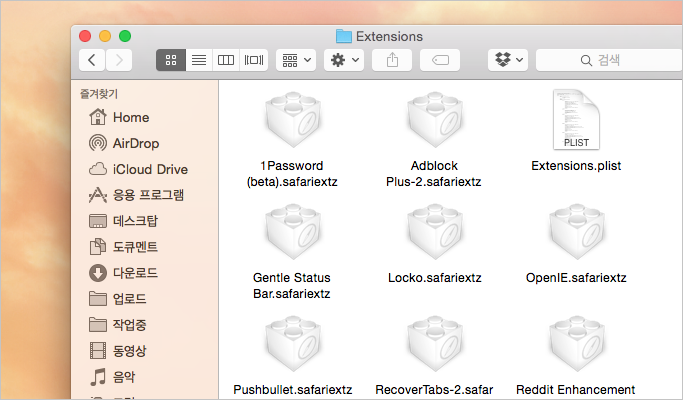The image size is (683, 400).
Task: Select the Gentle Status Bar.safariextz icon
Action: pyautogui.click(x=293, y=232)
